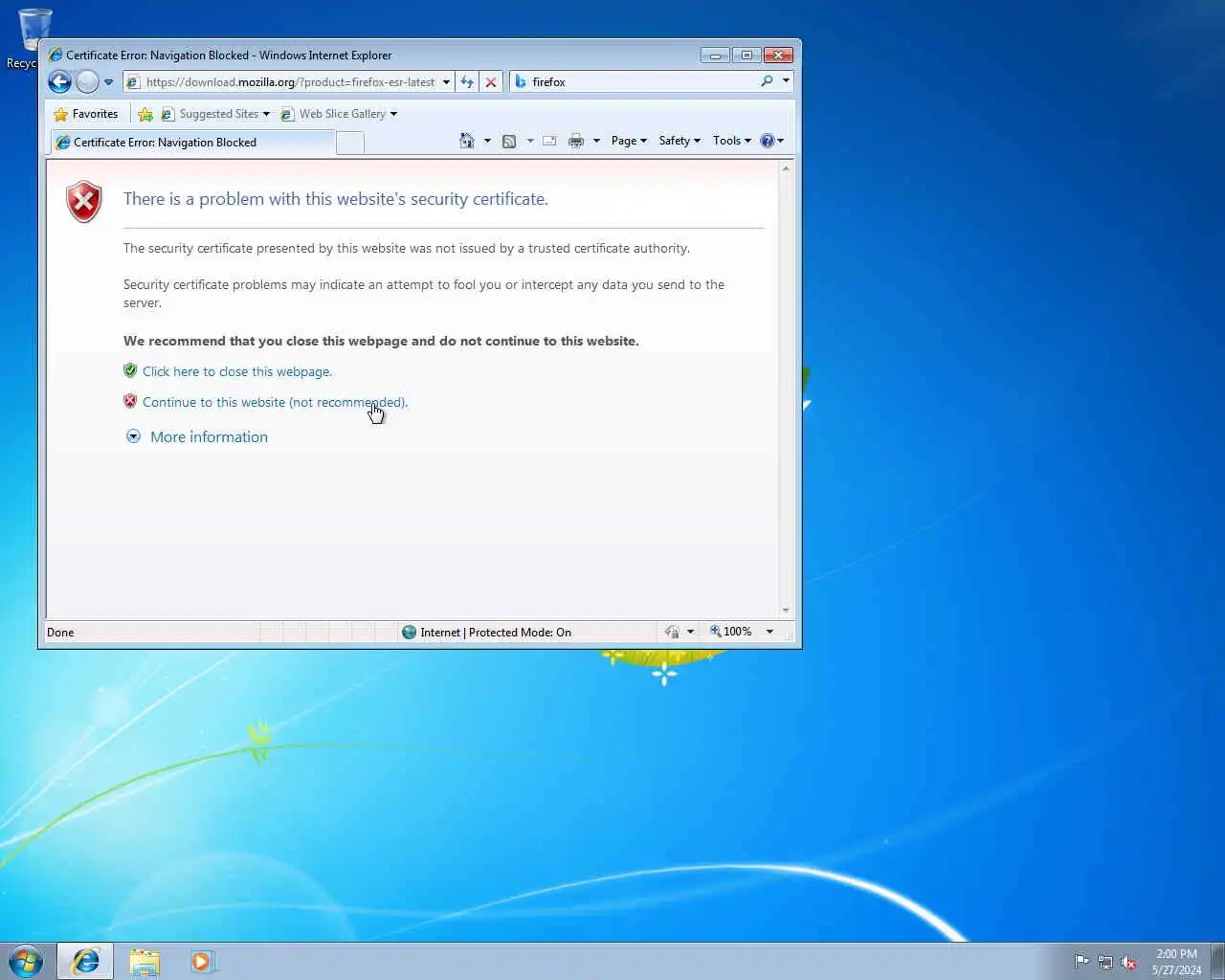This screenshot has width=1225, height=980.
Task: Click the Internet zone globe icon
Action: tap(409, 632)
